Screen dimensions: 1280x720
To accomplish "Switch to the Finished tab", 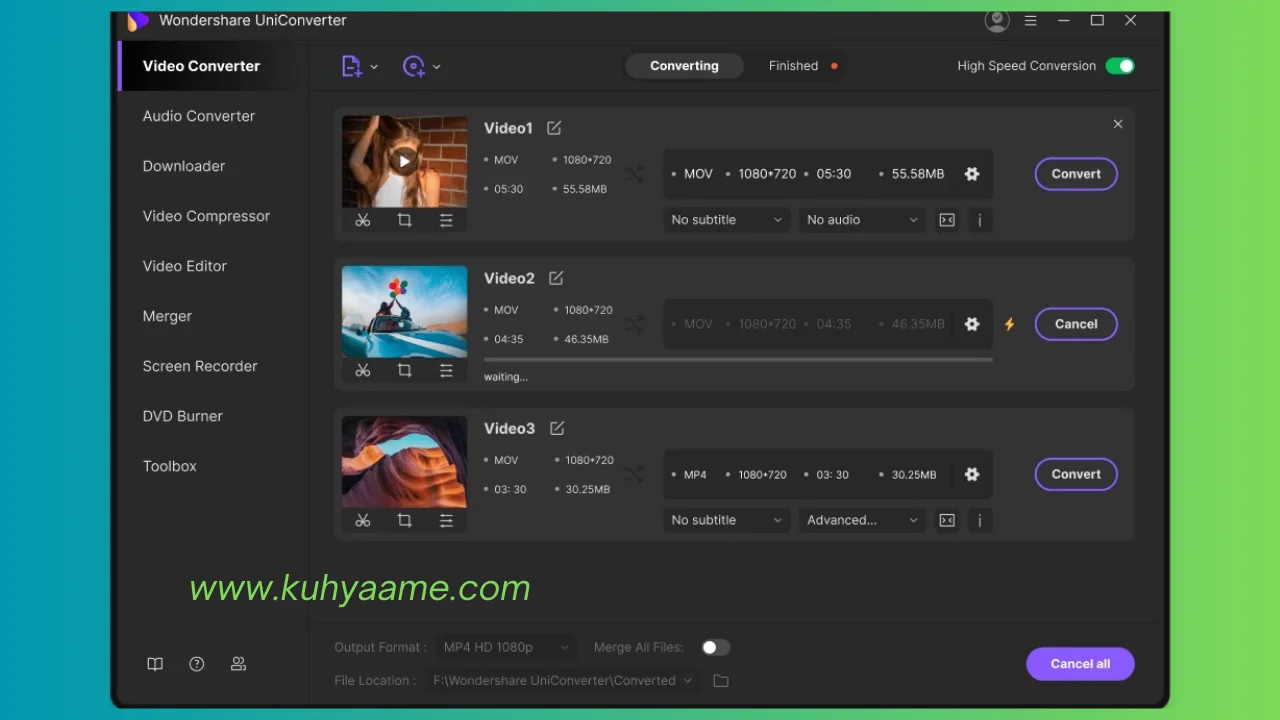I will (793, 66).
